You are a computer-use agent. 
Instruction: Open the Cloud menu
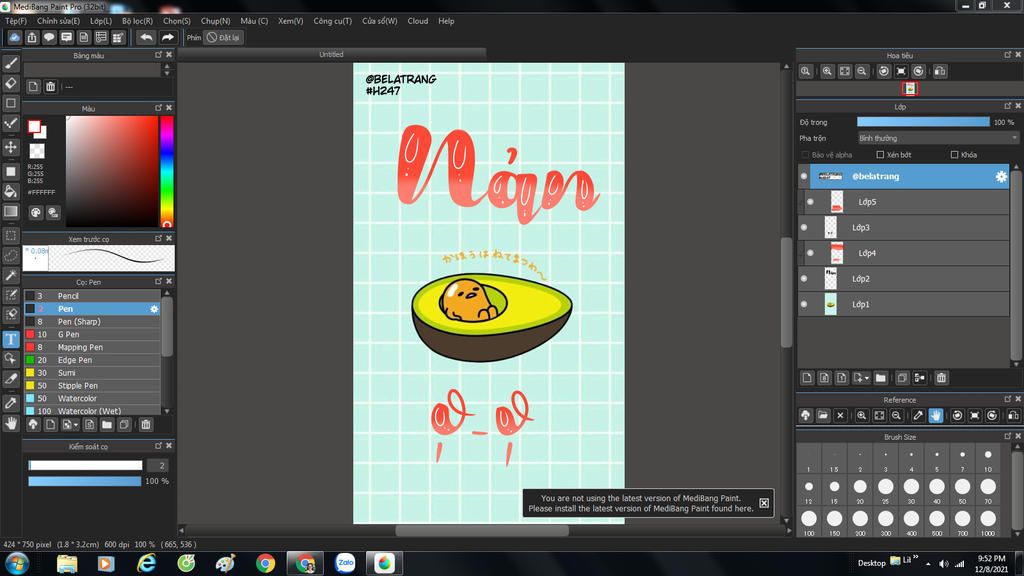pos(418,21)
